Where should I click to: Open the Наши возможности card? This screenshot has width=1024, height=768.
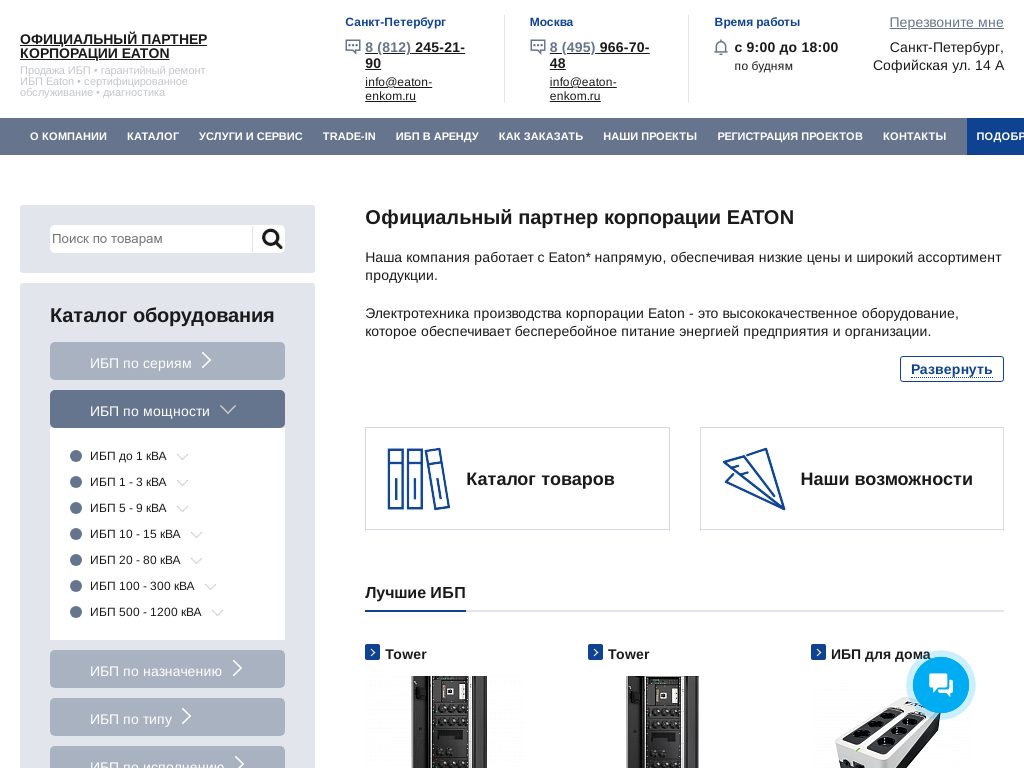[x=852, y=479]
